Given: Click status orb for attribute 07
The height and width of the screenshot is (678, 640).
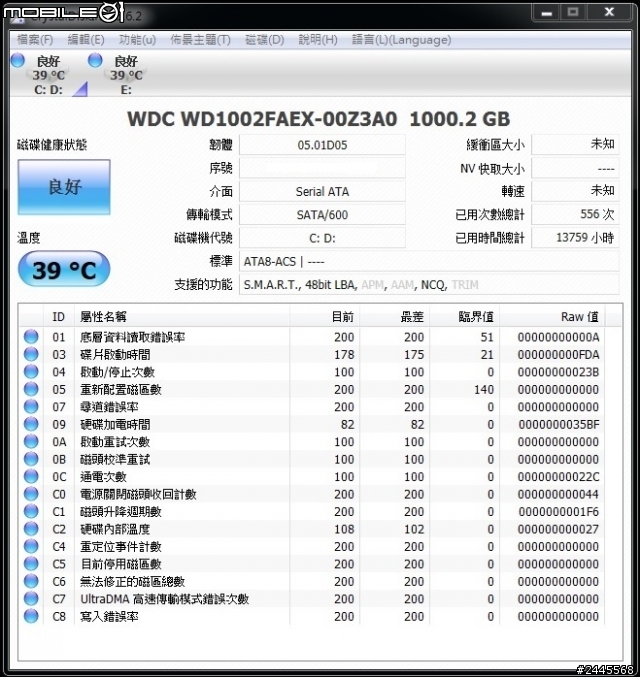Looking at the screenshot, I should tap(31, 406).
